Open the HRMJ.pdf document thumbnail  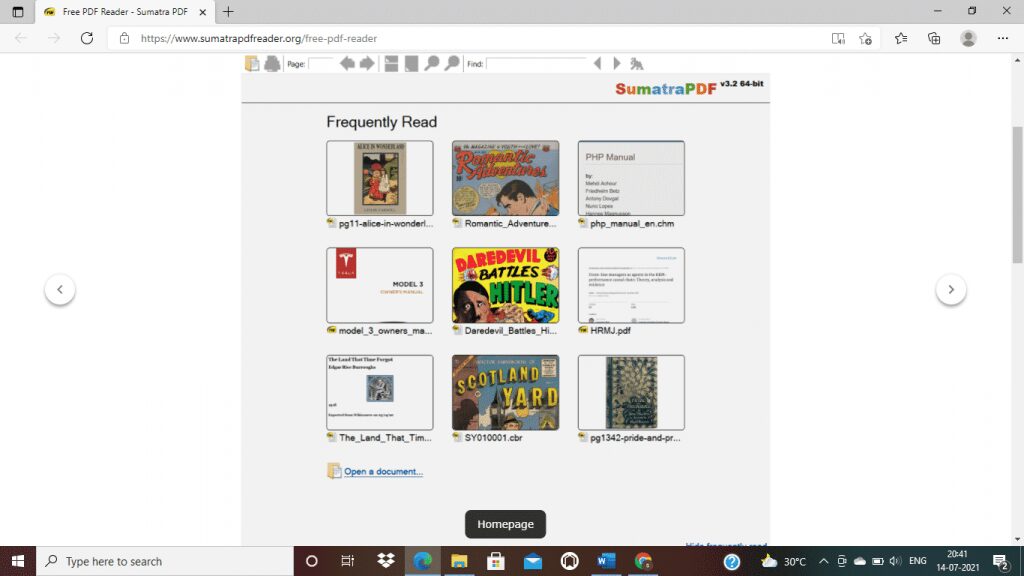(x=631, y=285)
